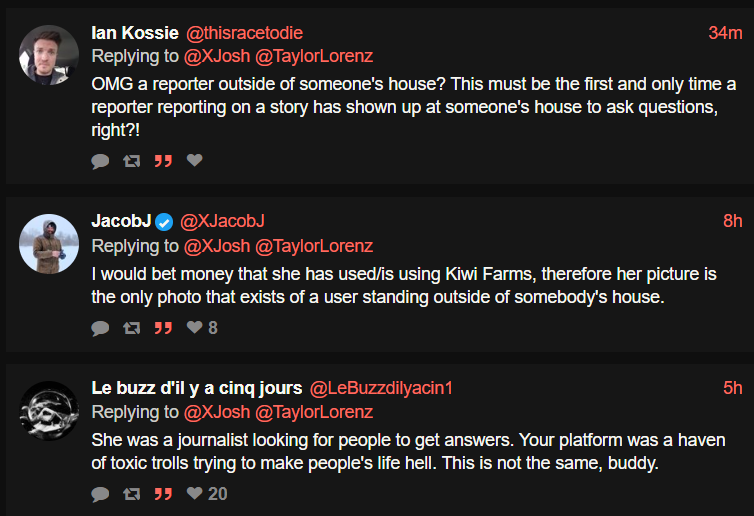
Task: Click JacobJ's verified badge
Action: coord(163,221)
